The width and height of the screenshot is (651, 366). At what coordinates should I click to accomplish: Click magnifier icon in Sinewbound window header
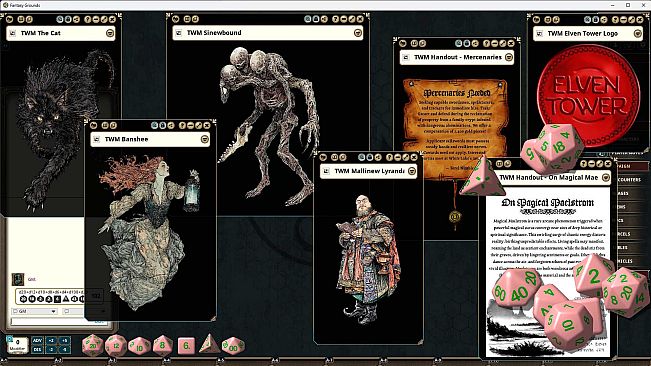(308, 19)
